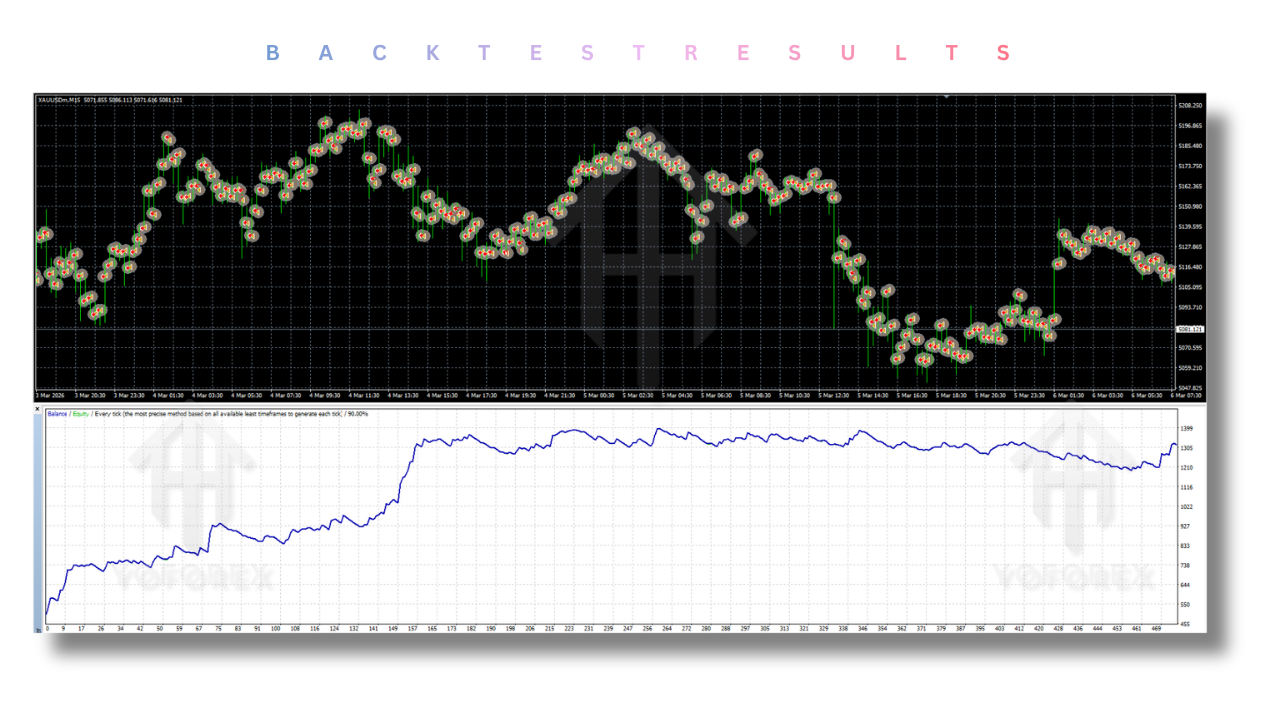Viewport: 1280px width, 720px height.
Task: Click the 5 Mar 00:30 time axis label
Action: click(x=599, y=395)
